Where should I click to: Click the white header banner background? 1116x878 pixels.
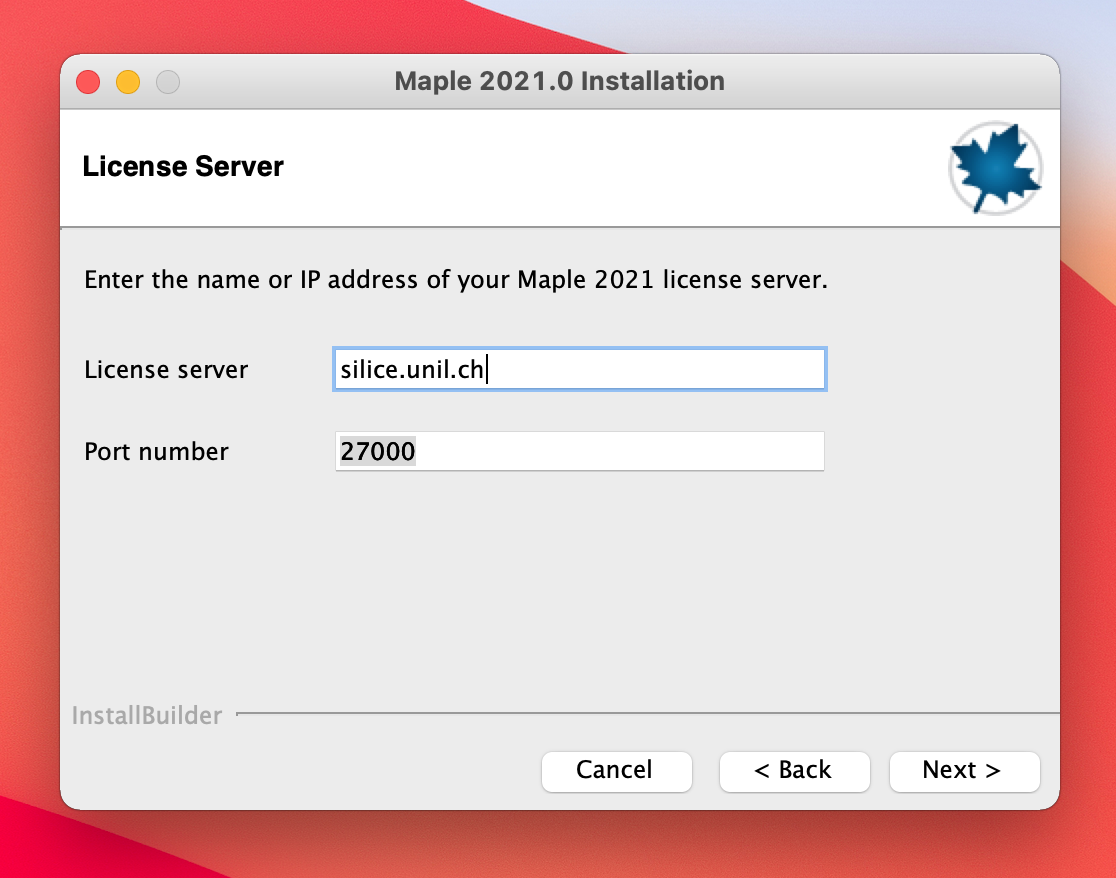coord(600,168)
